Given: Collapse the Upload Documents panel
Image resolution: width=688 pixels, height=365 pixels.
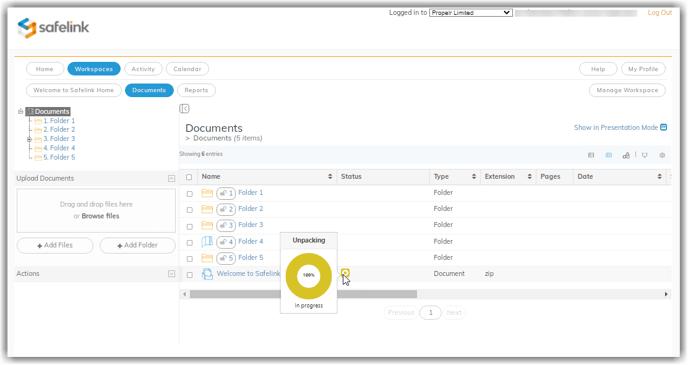Looking at the screenshot, I should (x=172, y=179).
